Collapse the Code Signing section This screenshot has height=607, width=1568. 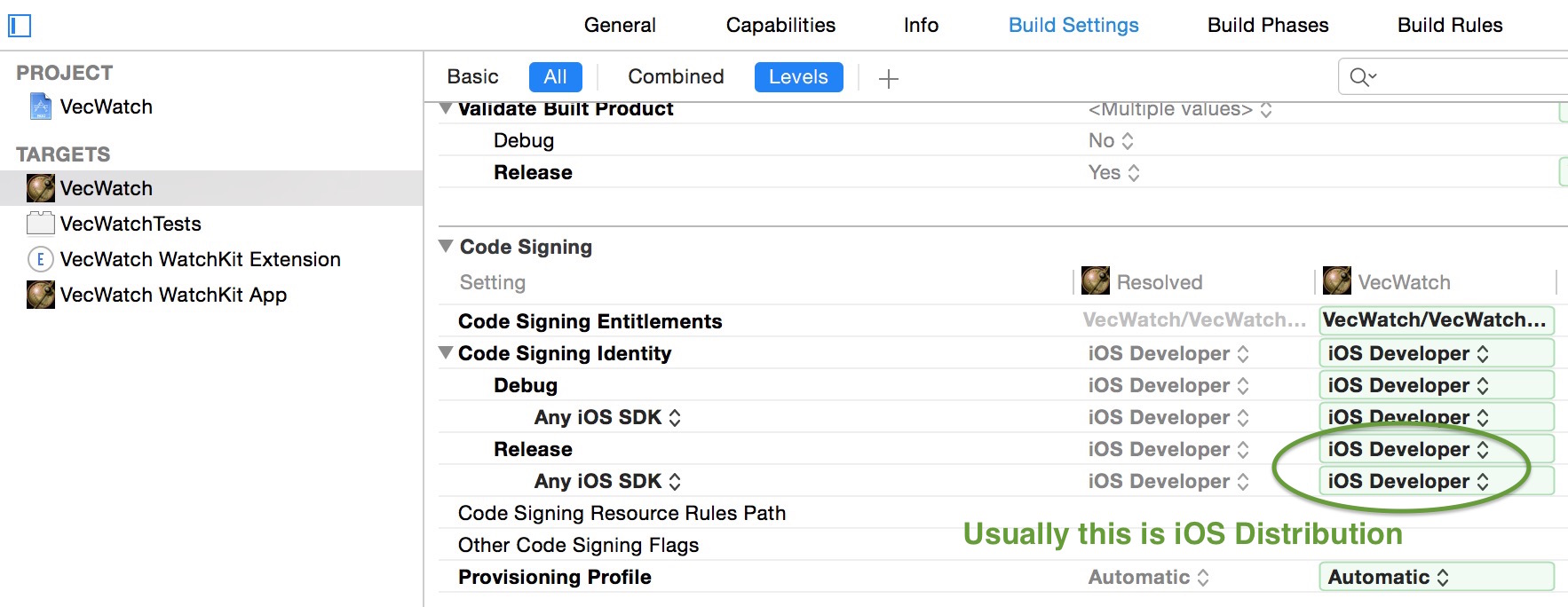click(446, 246)
